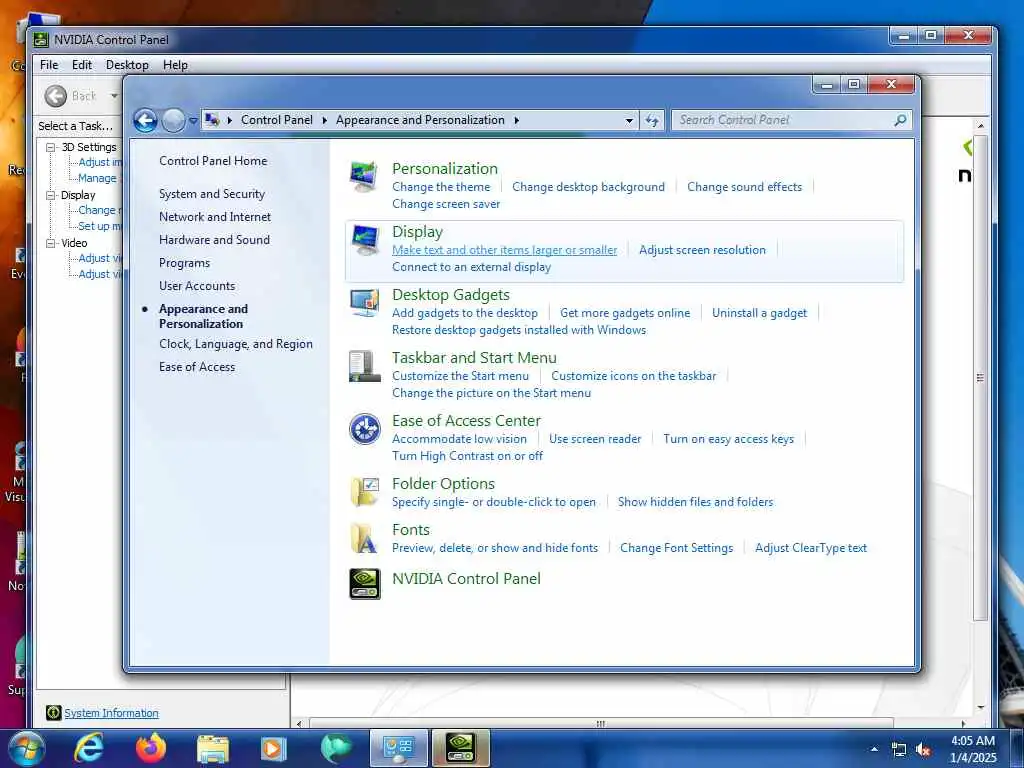Go to Control Panel Home
The height and width of the screenshot is (768, 1024).
point(213,161)
